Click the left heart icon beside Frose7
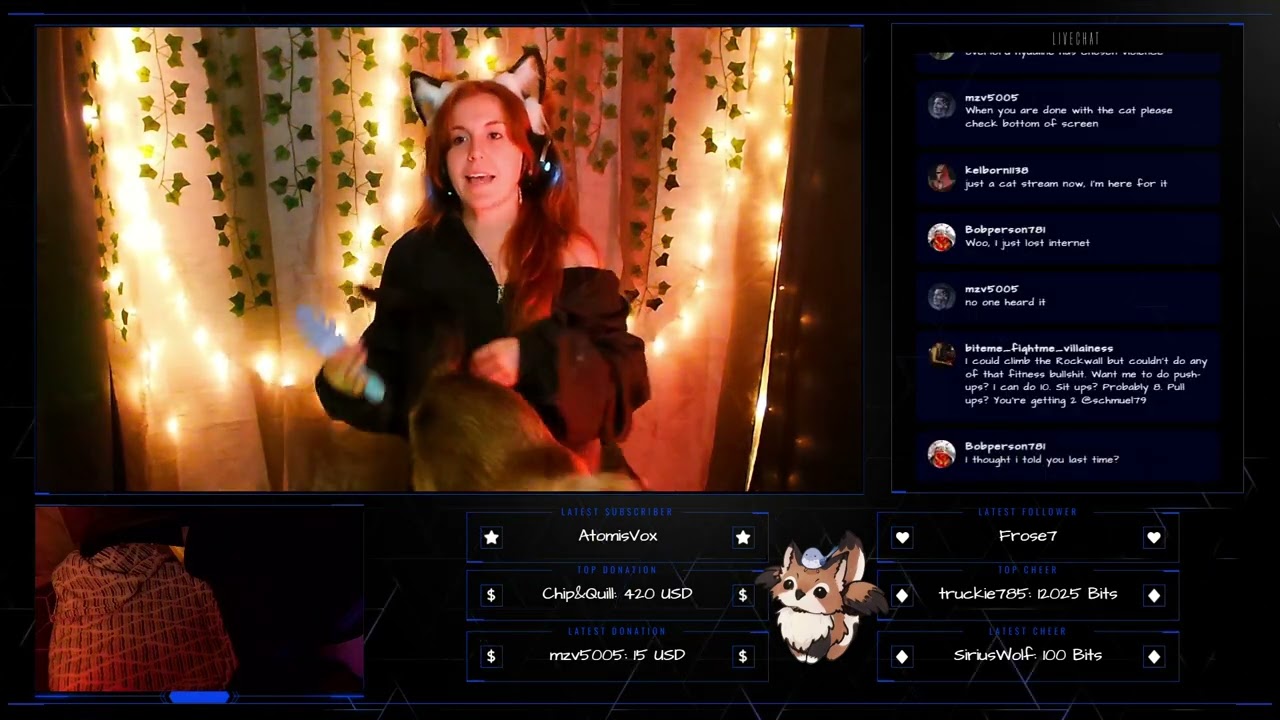The height and width of the screenshot is (720, 1280). 902,537
